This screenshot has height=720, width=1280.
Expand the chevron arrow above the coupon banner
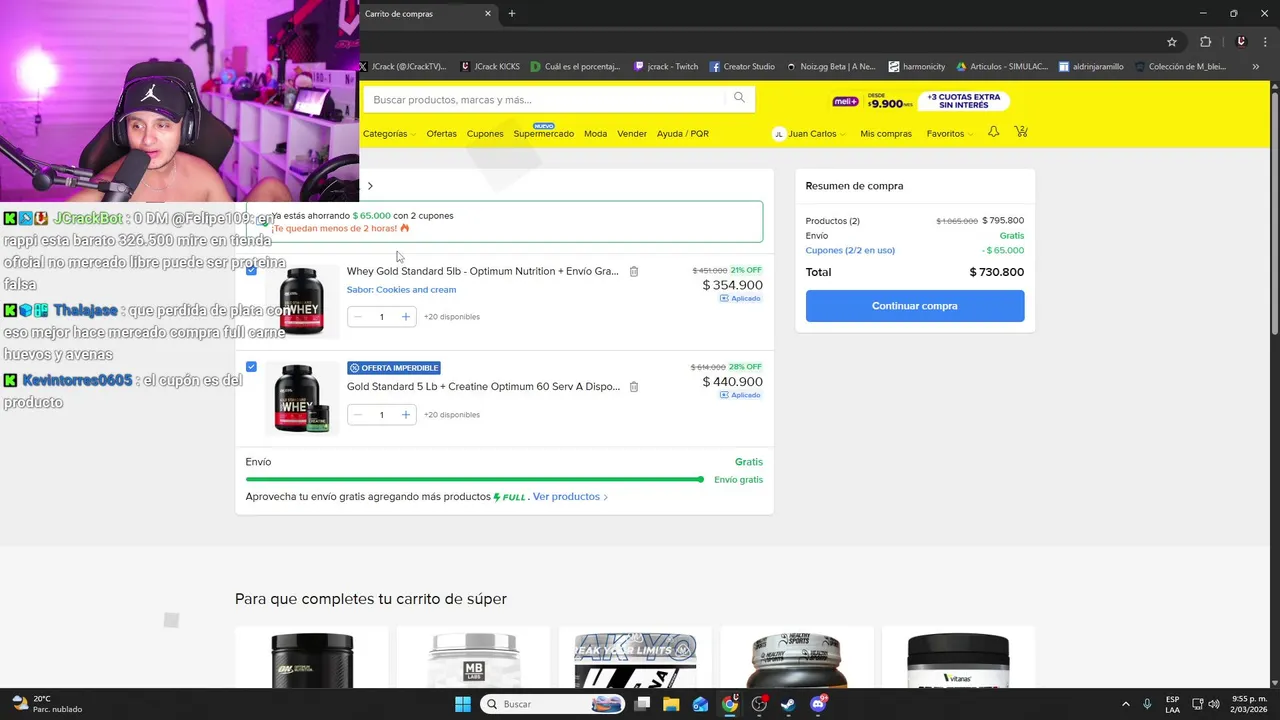coord(370,186)
